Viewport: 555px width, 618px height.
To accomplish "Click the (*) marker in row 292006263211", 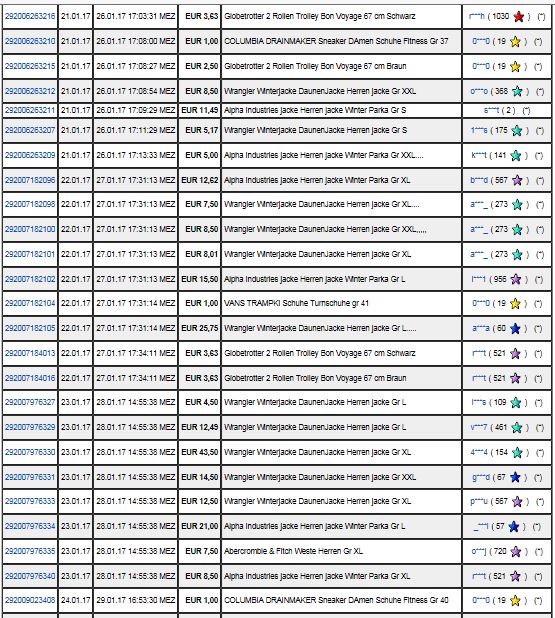I will (526, 110).
